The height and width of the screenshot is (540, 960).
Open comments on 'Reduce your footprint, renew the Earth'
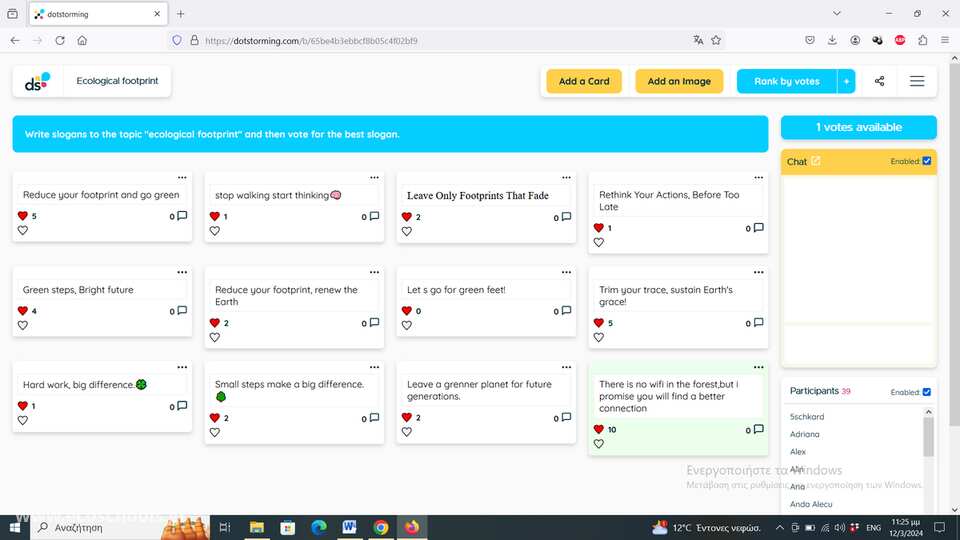374,323
